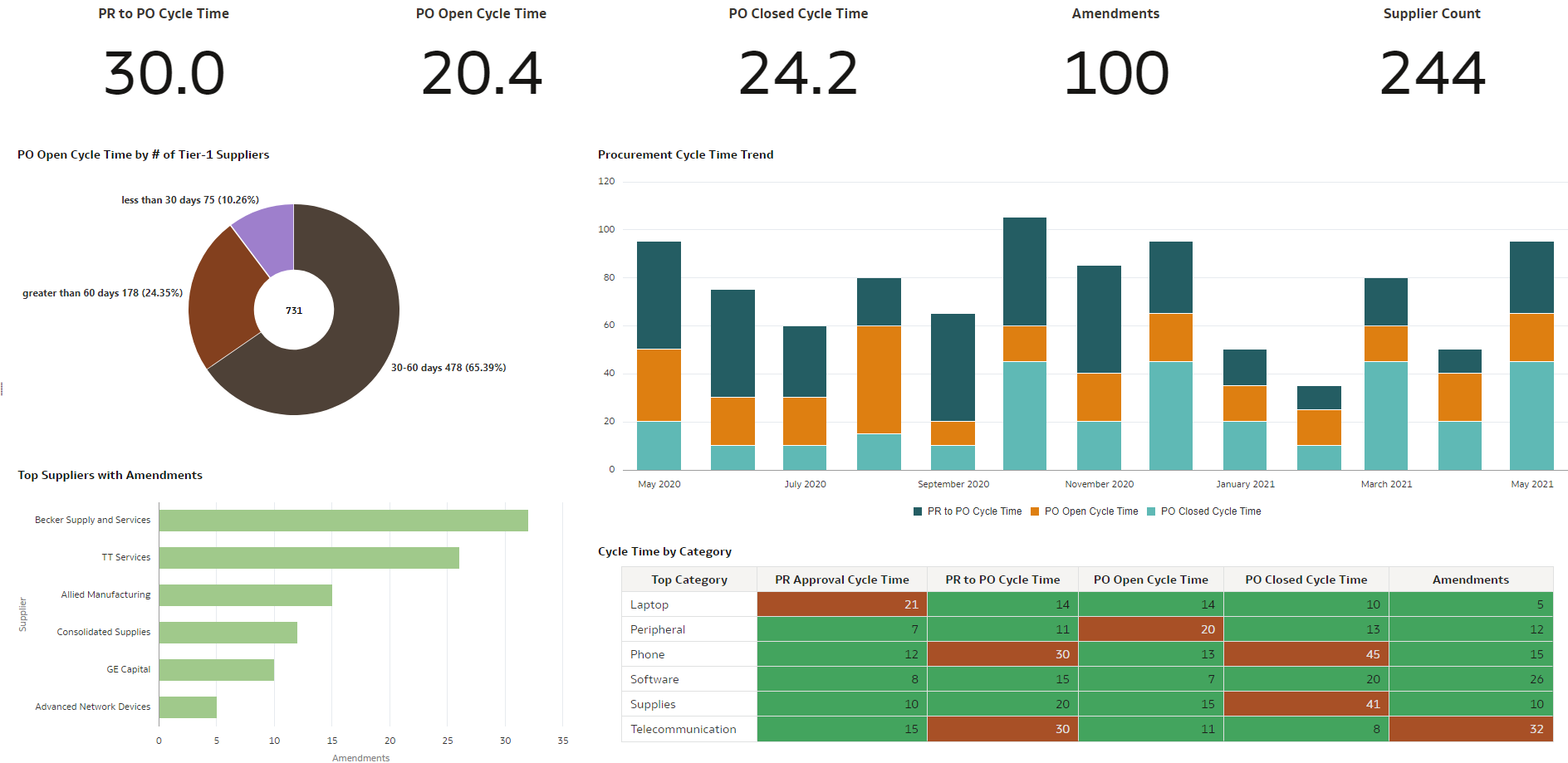This screenshot has height=763, width=1568.
Task: Click the teal PO Closed segment for January 2021
Action: [1245, 446]
